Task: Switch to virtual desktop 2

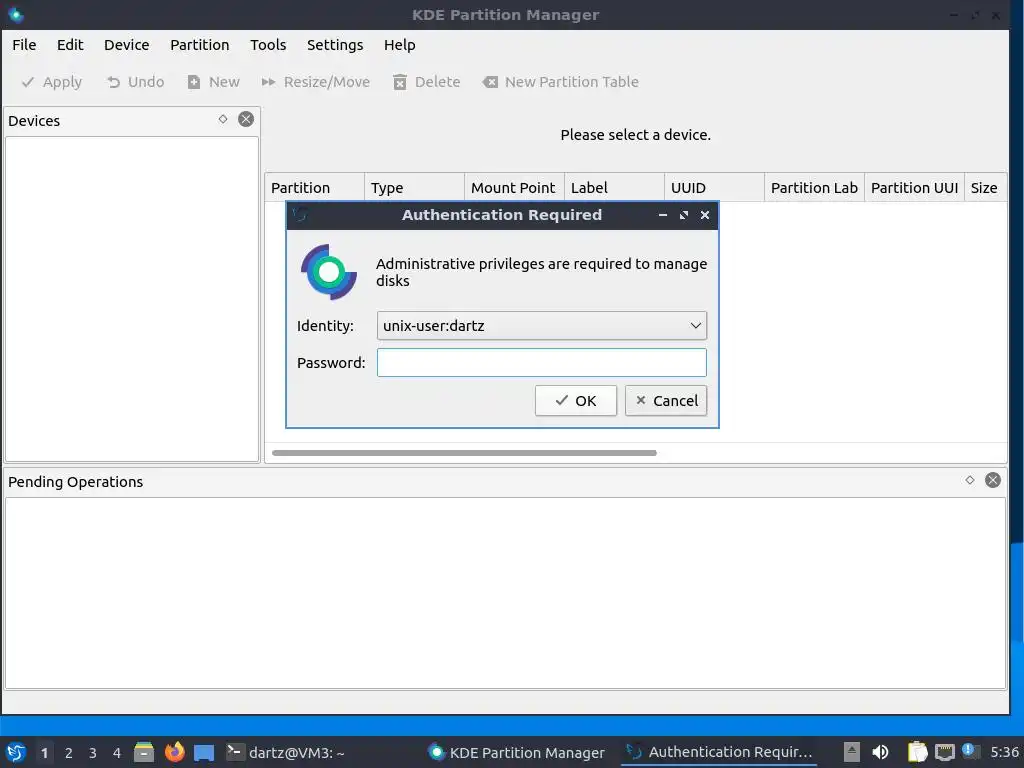Action: tap(69, 753)
